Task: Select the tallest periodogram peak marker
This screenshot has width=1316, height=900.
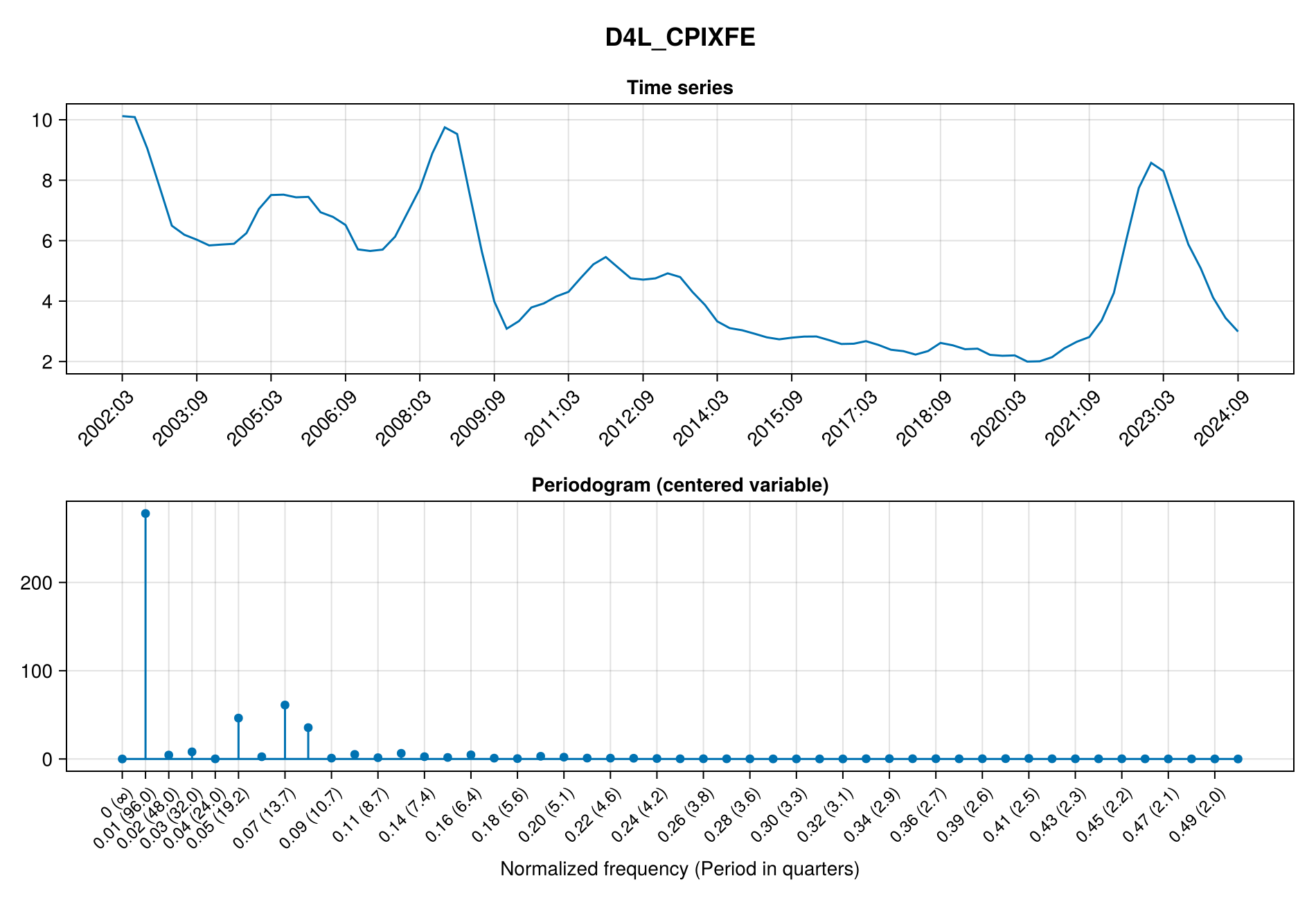Action: pos(145,514)
